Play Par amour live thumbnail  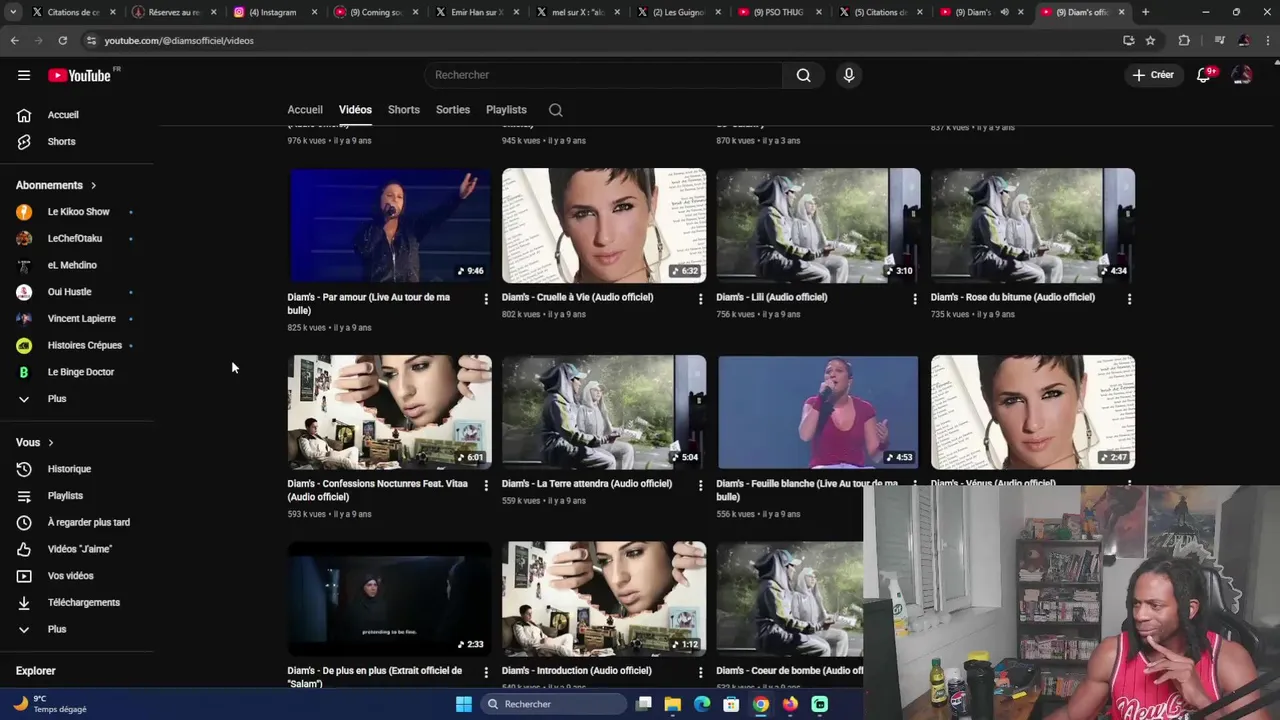coord(390,225)
